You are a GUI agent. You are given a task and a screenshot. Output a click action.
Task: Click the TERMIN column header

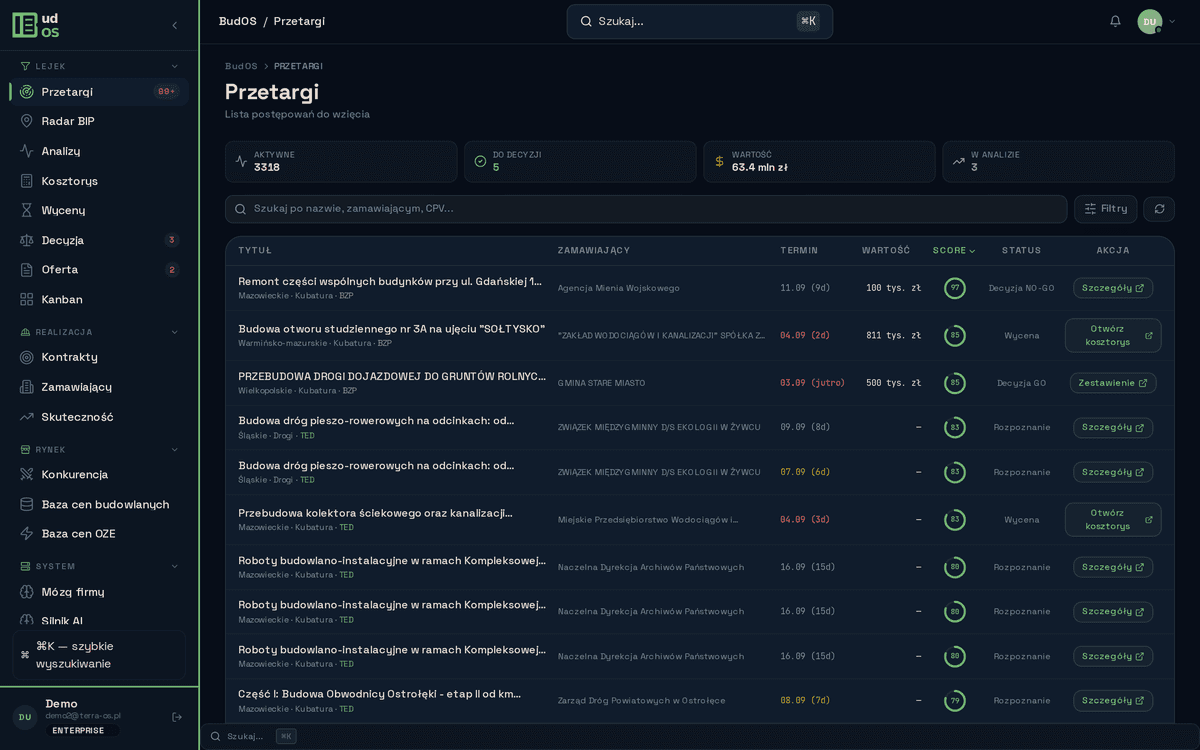tap(799, 250)
